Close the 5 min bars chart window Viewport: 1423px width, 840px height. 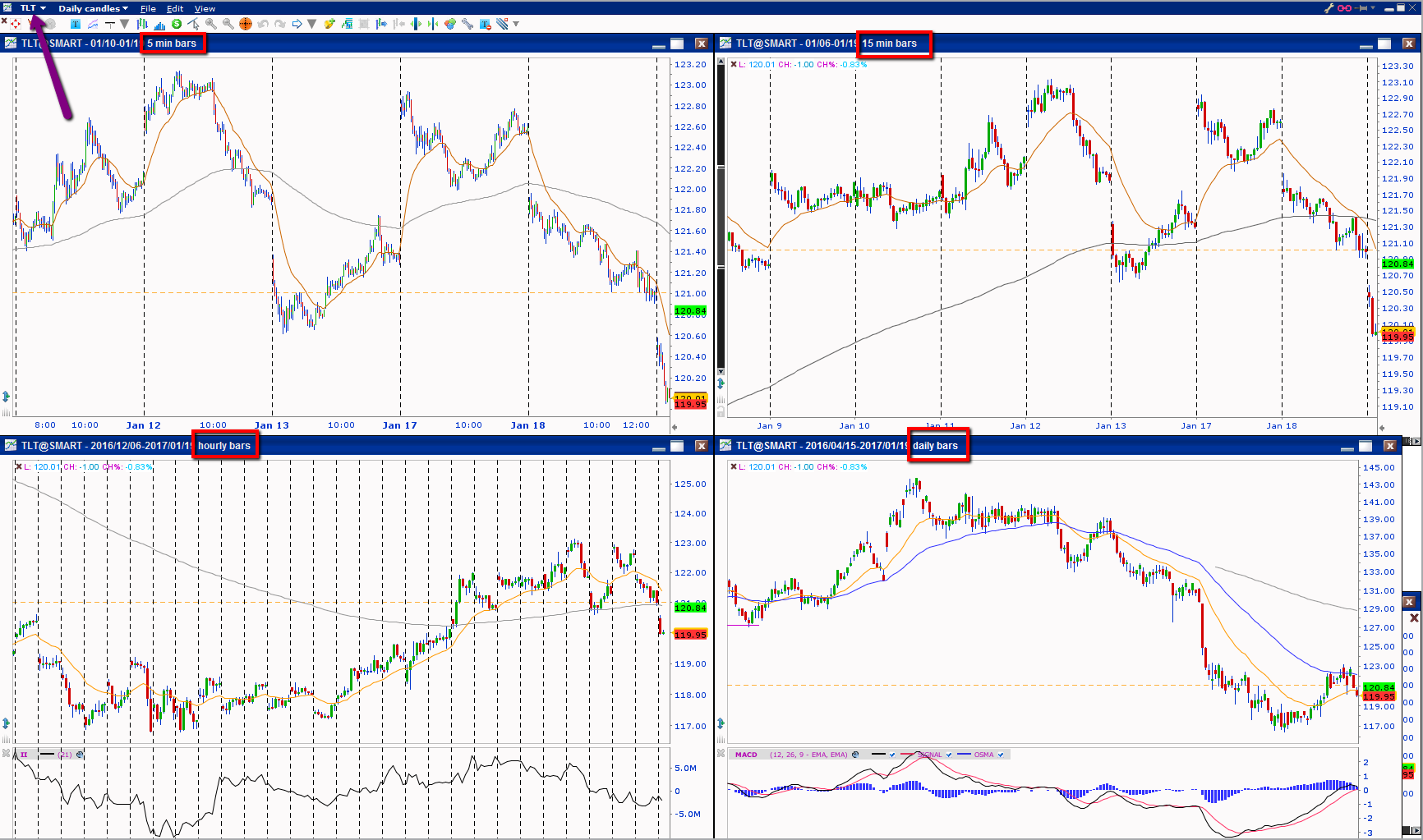point(701,44)
